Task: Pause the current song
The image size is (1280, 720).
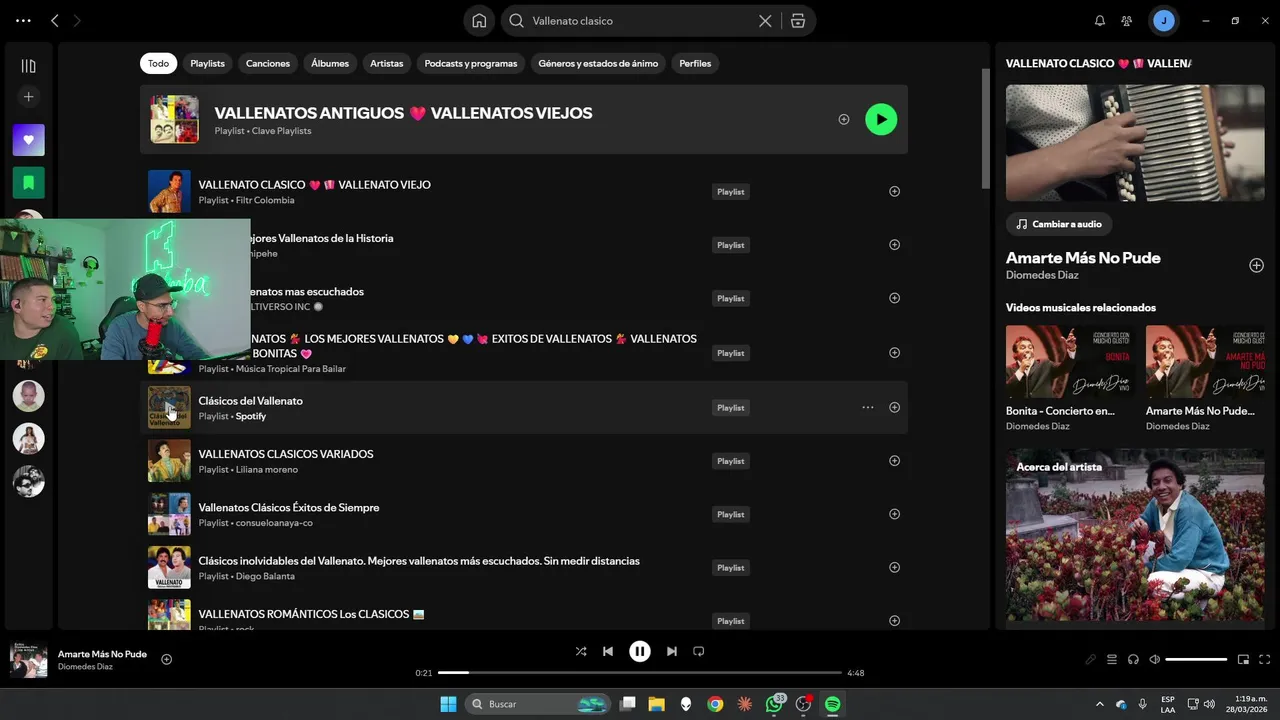Action: pyautogui.click(x=640, y=651)
